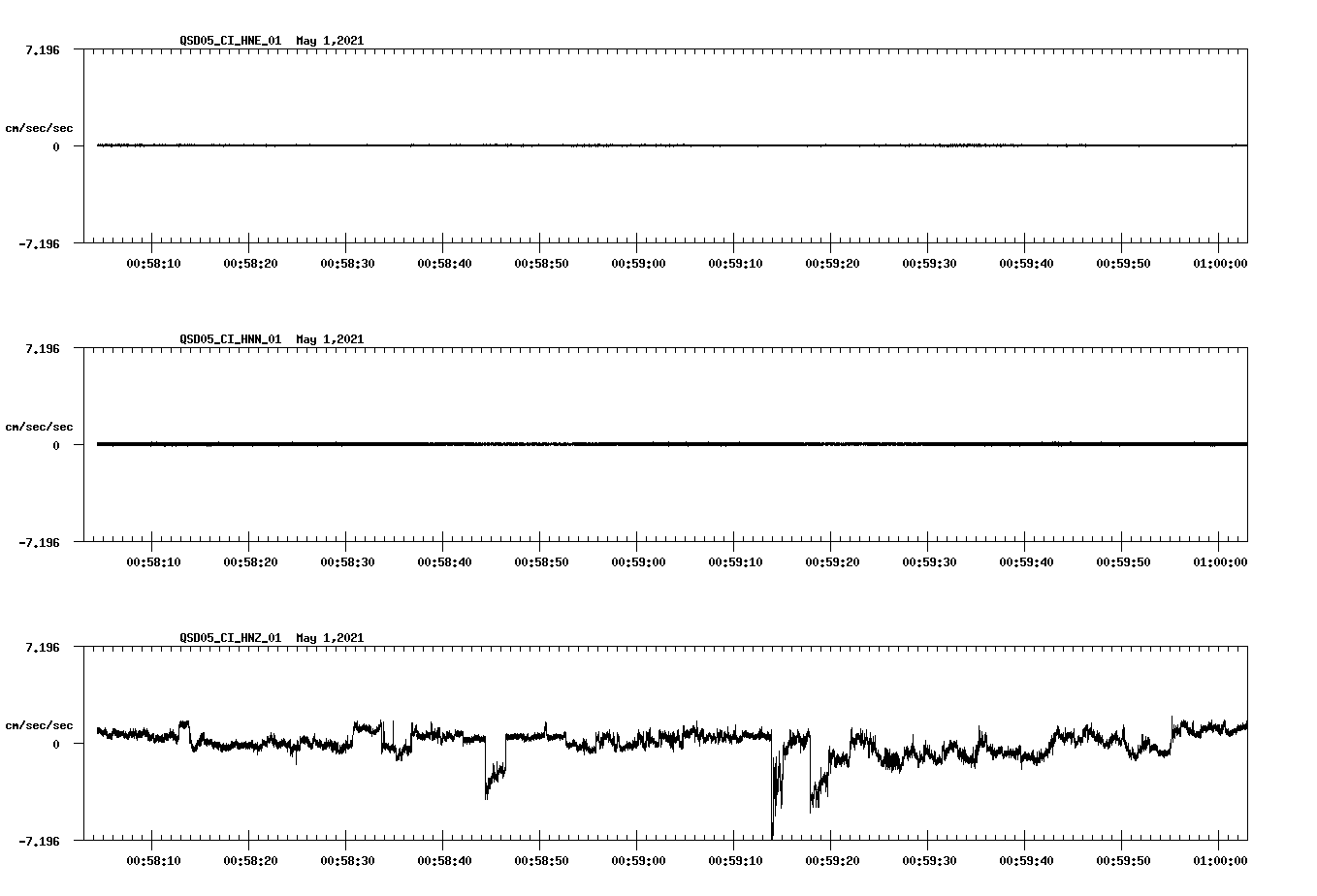
Task: Click the QSD05_CI_HNN_01 channel label
Action: tap(230, 339)
